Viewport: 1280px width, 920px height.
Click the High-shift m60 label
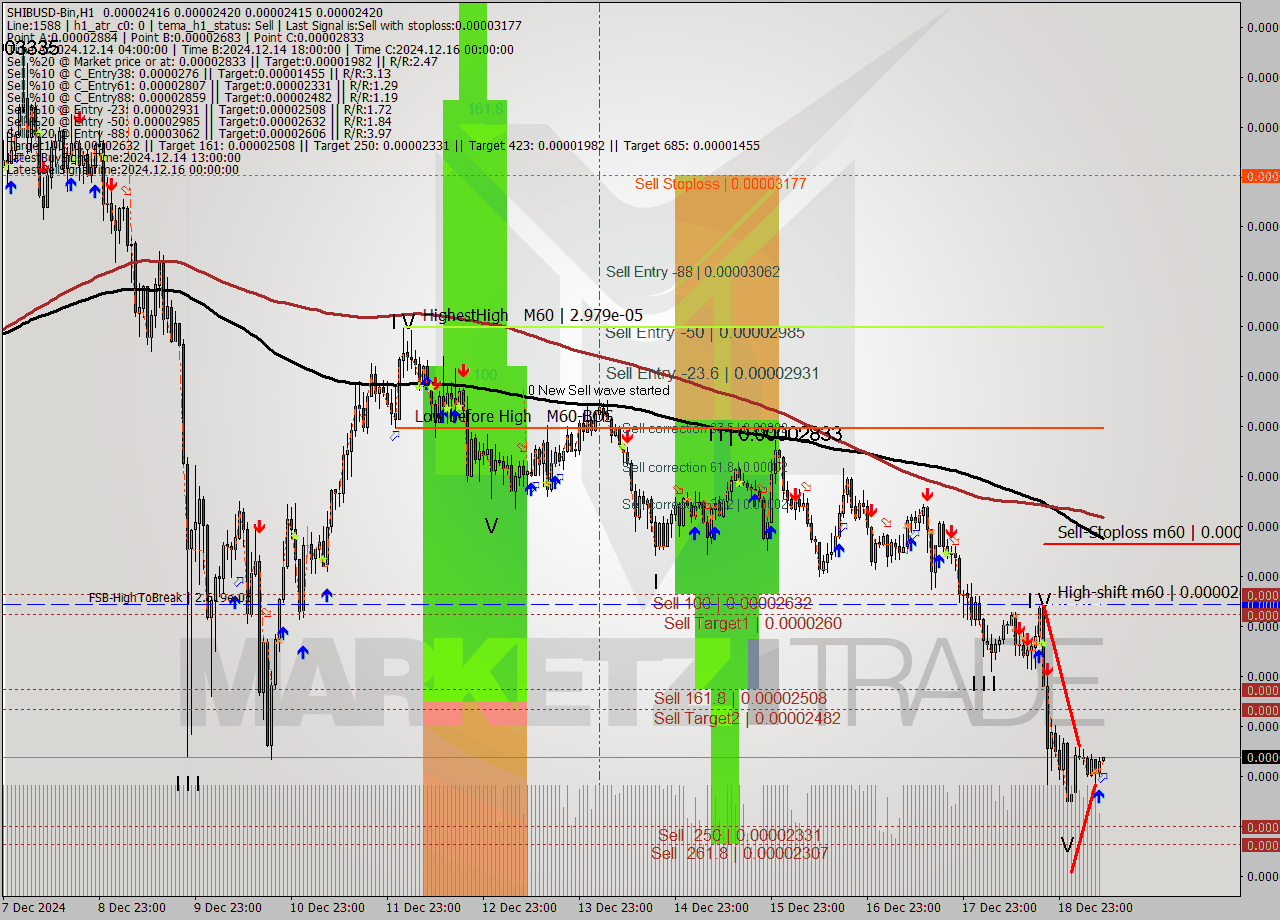pyautogui.click(x=1148, y=592)
